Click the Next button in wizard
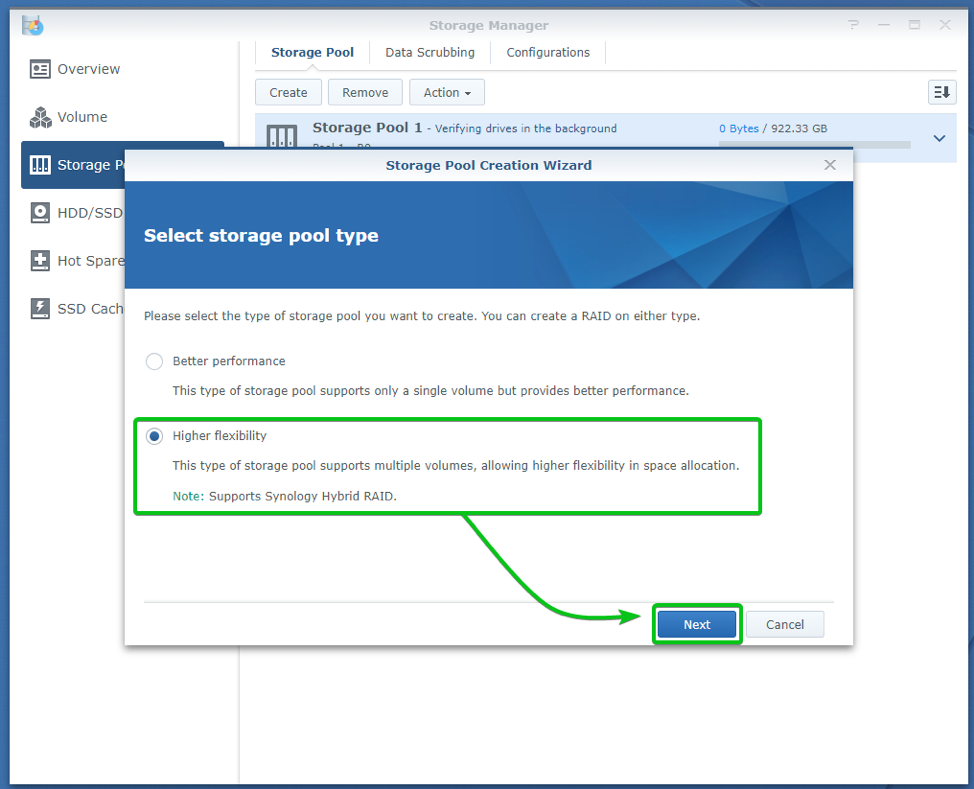This screenshot has height=789, width=974. (x=697, y=624)
